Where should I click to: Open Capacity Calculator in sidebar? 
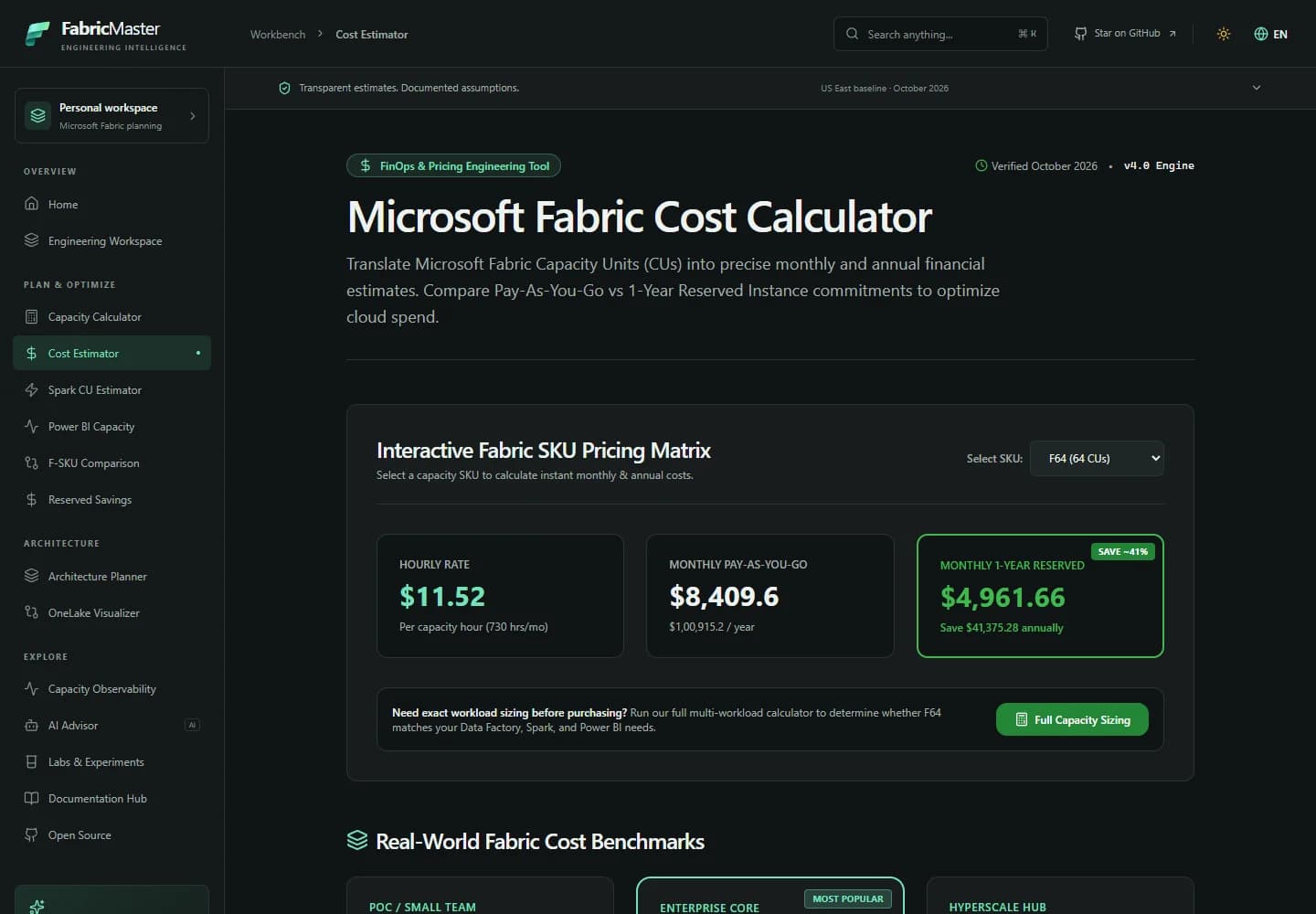click(x=111, y=316)
